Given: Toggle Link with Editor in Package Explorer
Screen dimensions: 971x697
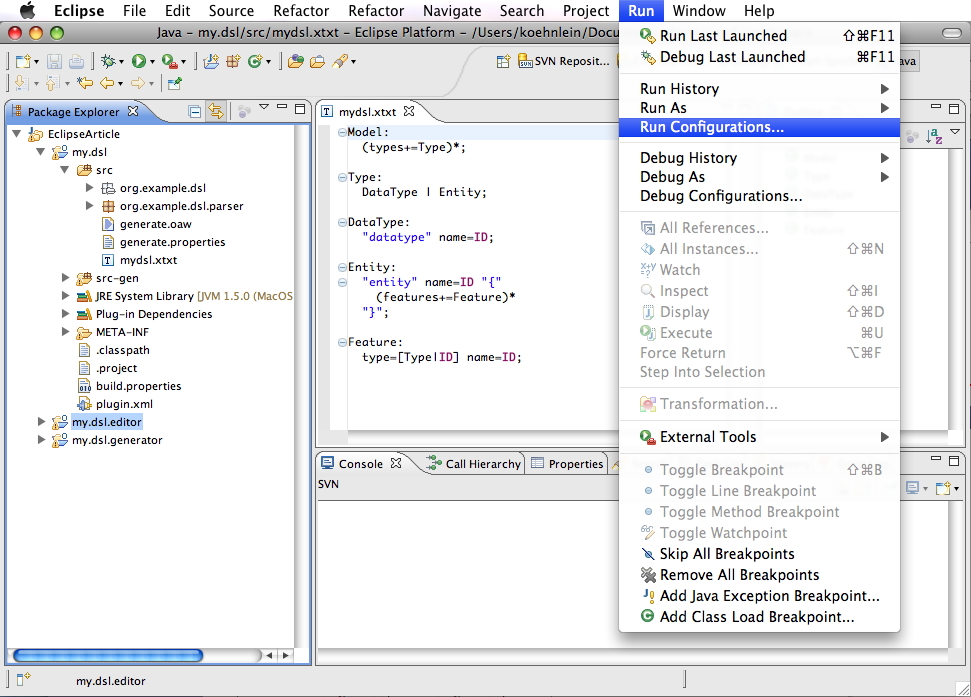Looking at the screenshot, I should coord(216,111).
